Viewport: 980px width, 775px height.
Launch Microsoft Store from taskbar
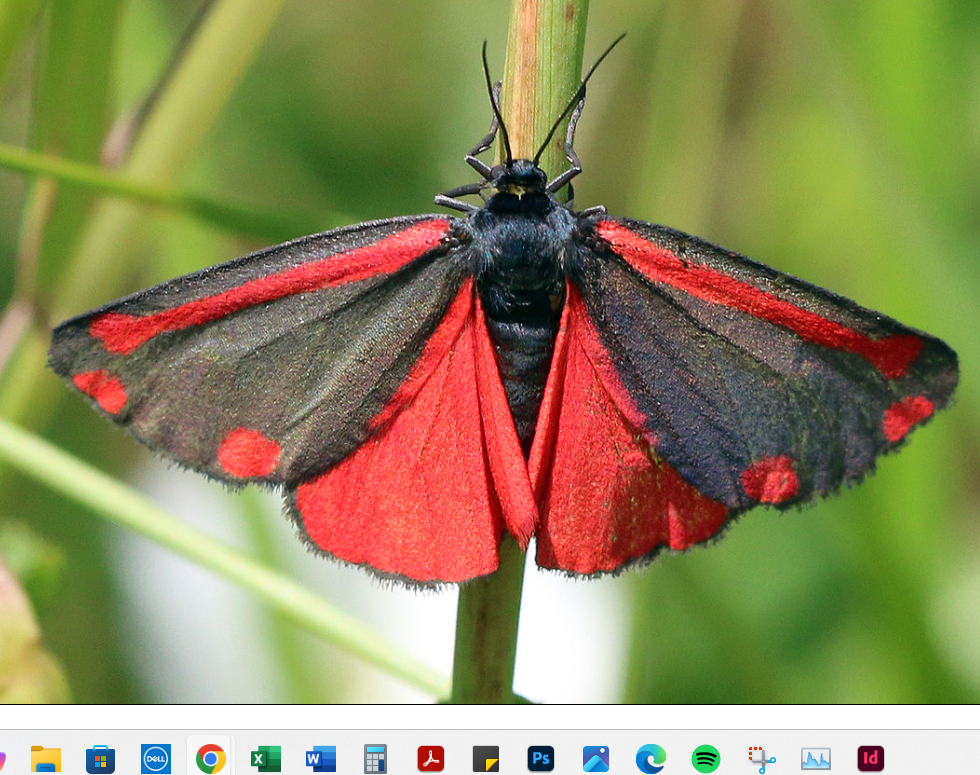point(100,759)
